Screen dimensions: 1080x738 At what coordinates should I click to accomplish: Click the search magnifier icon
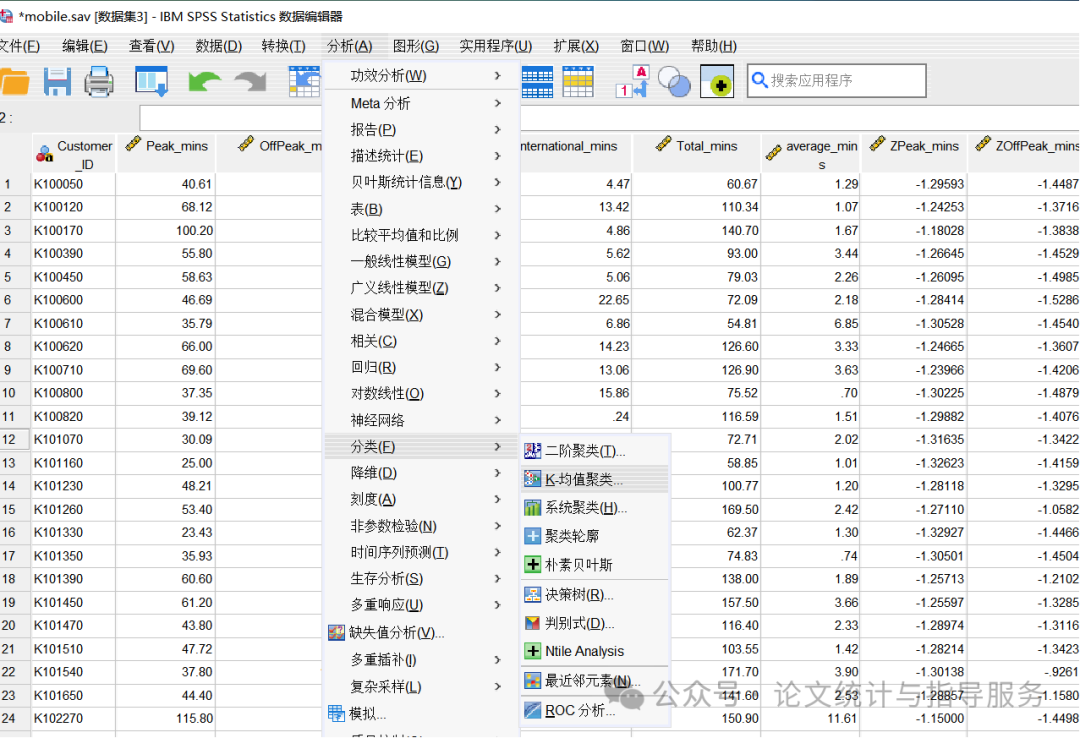coord(759,80)
